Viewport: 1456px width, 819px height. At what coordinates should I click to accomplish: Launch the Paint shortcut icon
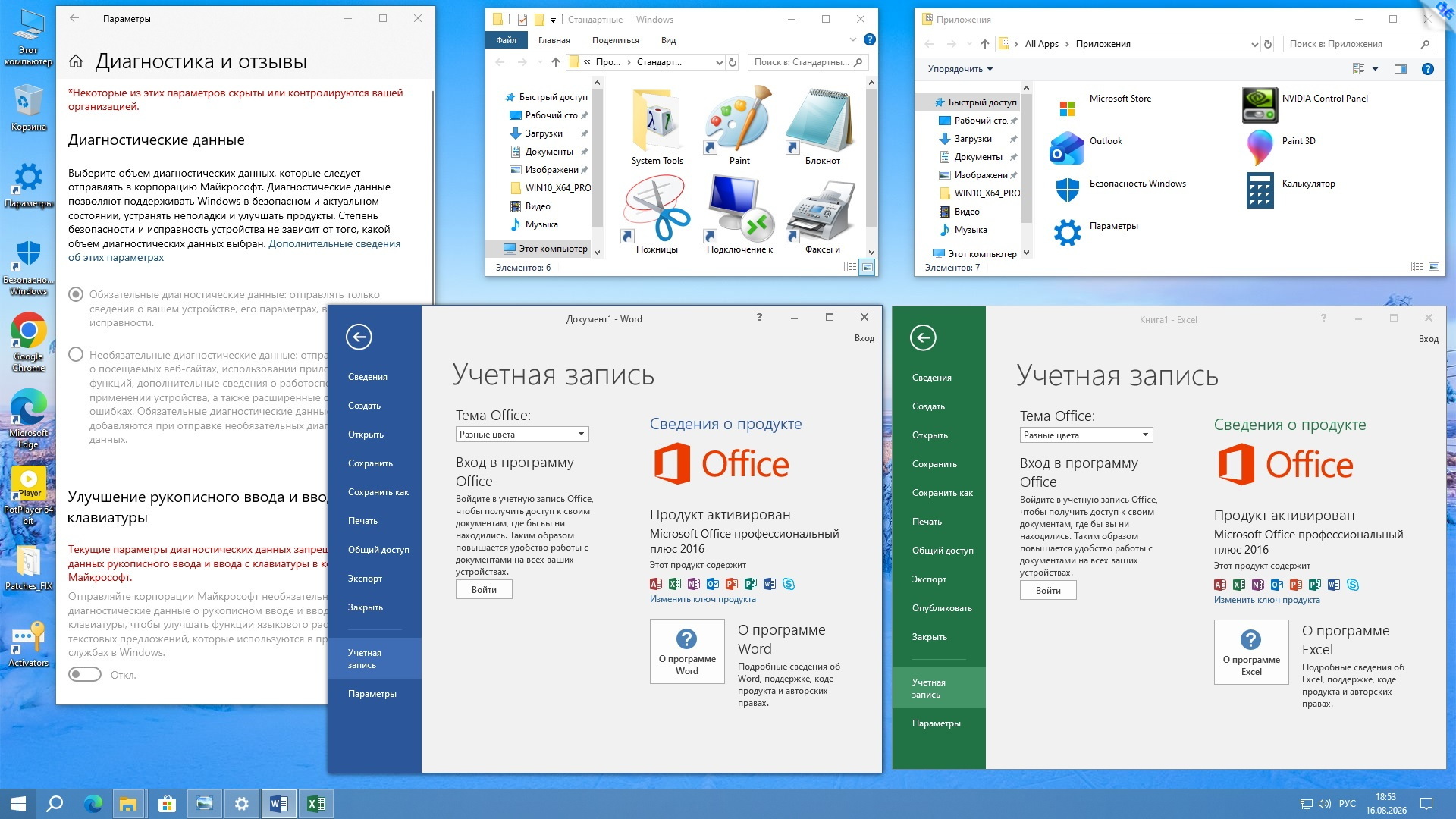click(739, 121)
